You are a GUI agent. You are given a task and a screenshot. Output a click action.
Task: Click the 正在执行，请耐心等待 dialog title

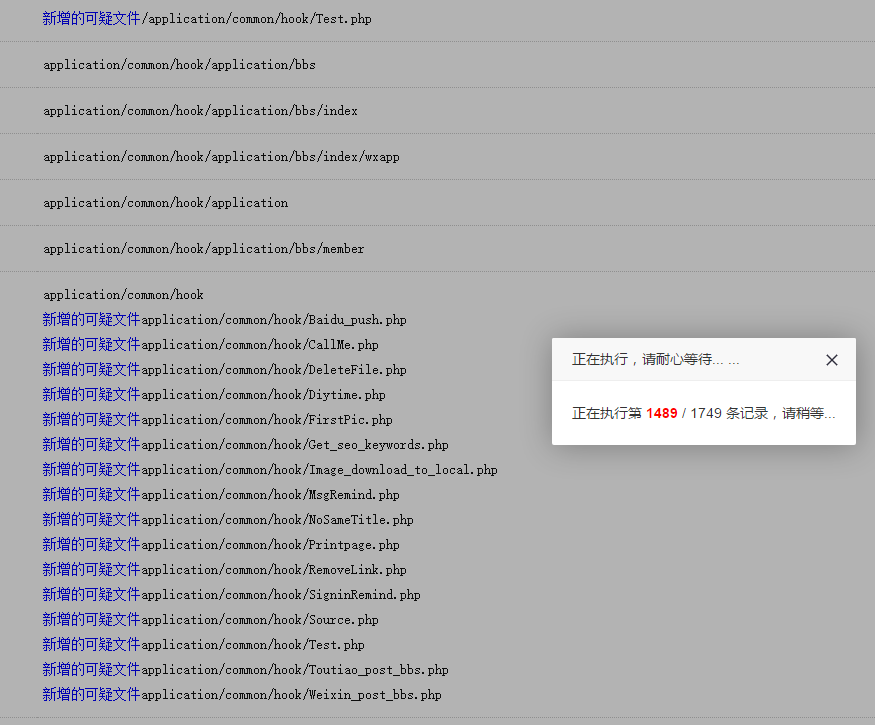click(655, 360)
